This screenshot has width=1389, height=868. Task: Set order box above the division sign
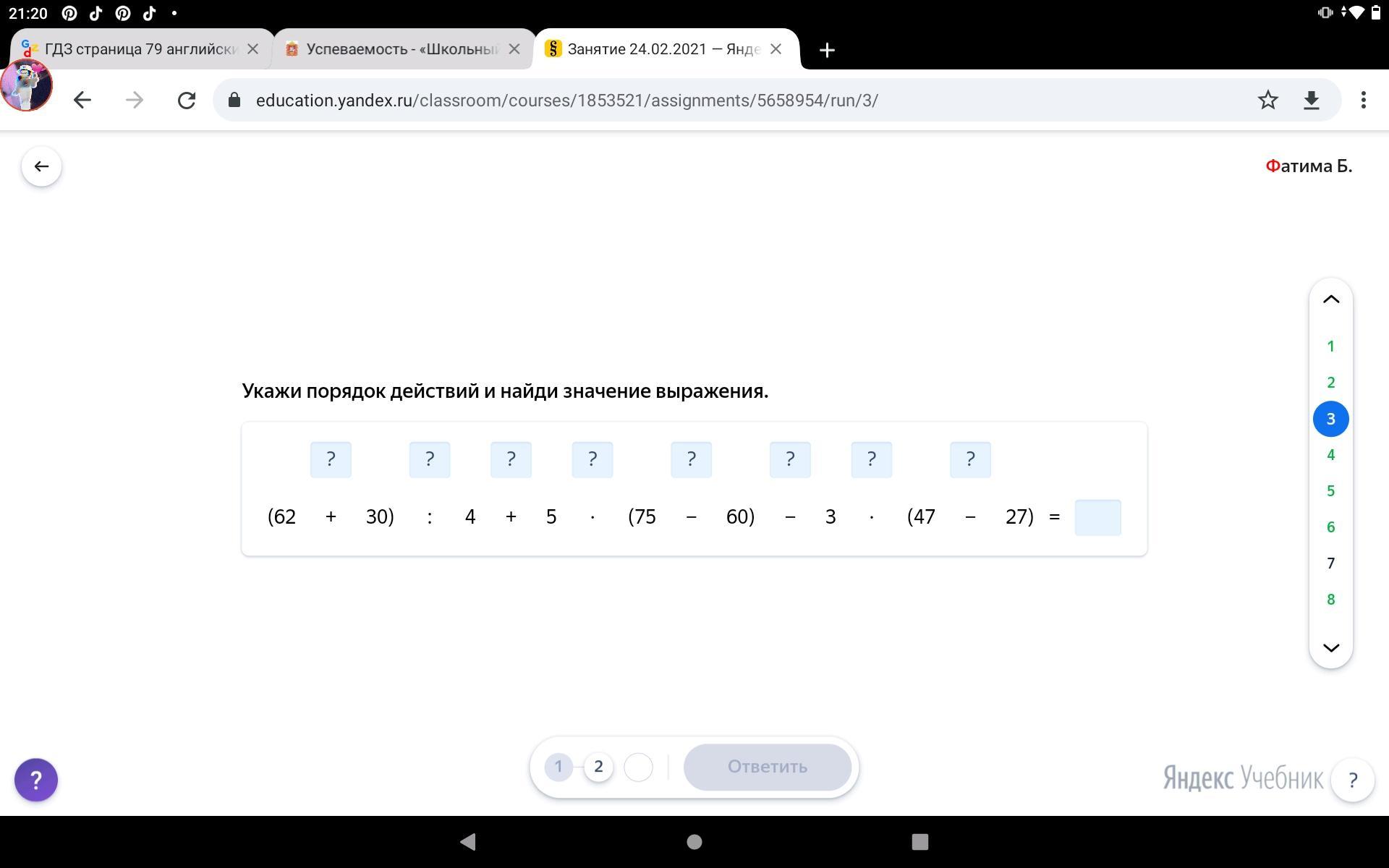[x=430, y=459]
